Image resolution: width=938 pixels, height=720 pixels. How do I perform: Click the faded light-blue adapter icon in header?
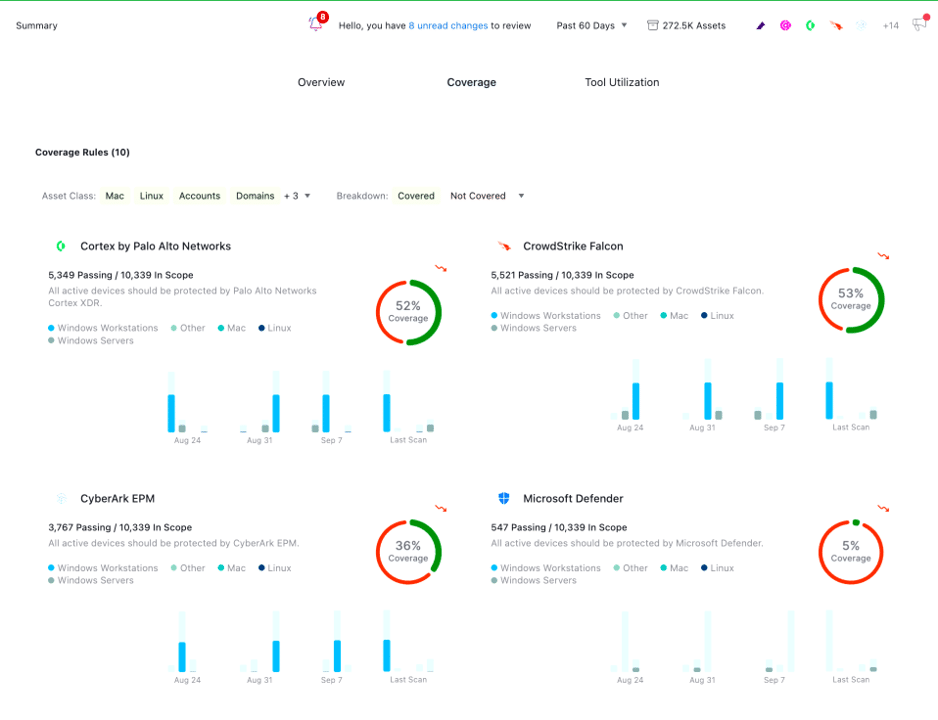point(861,25)
